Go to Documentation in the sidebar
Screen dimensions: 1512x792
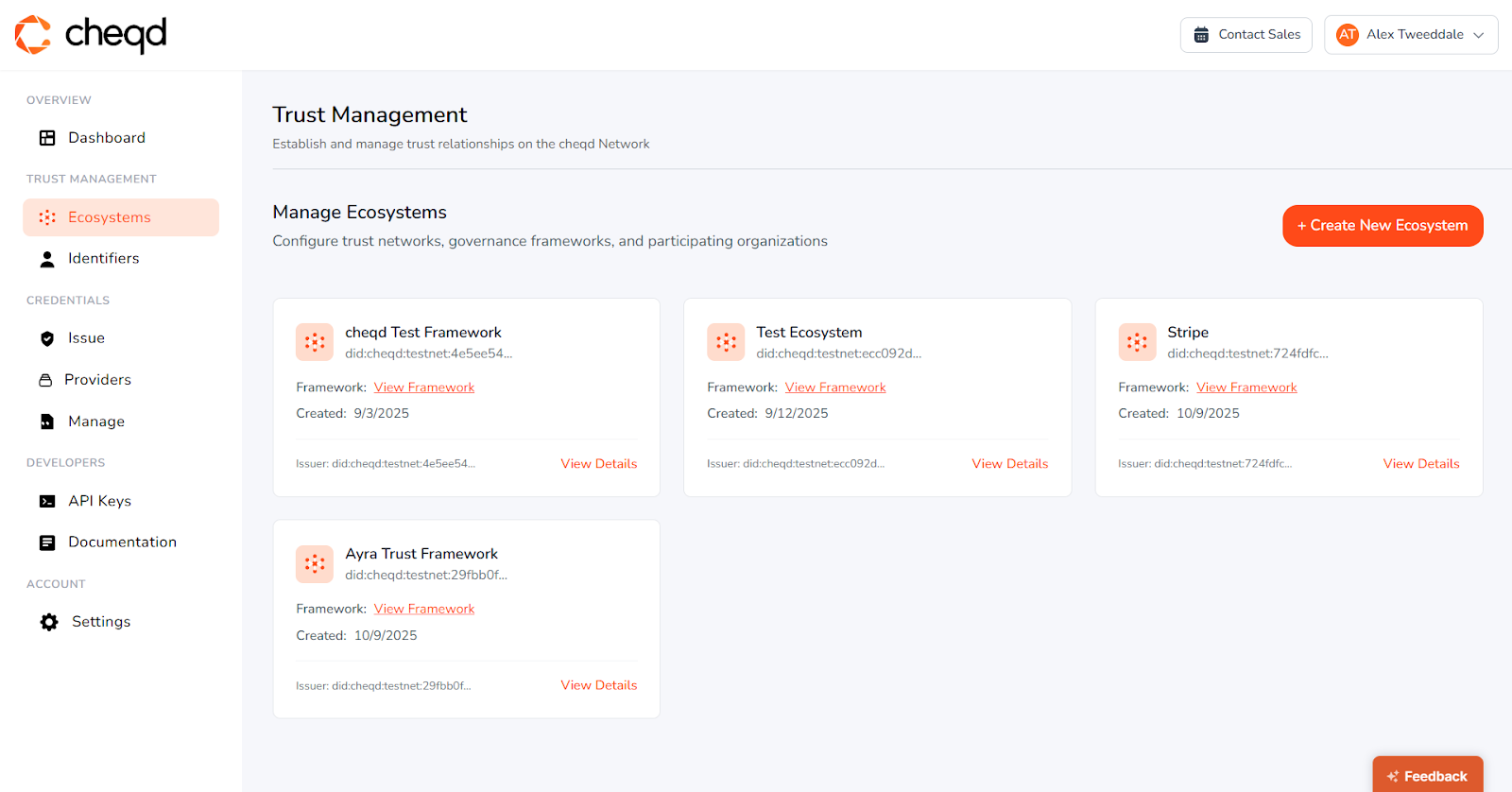[122, 542]
